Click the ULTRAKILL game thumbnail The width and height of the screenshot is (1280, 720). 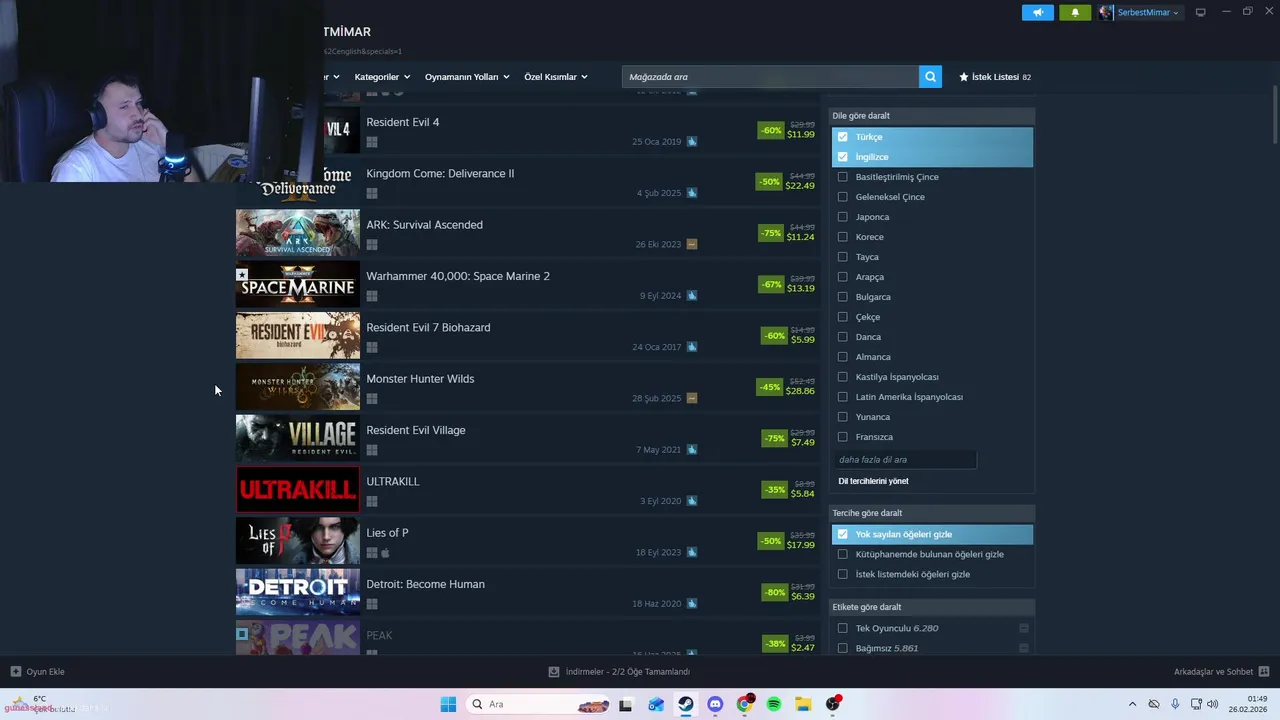298,490
